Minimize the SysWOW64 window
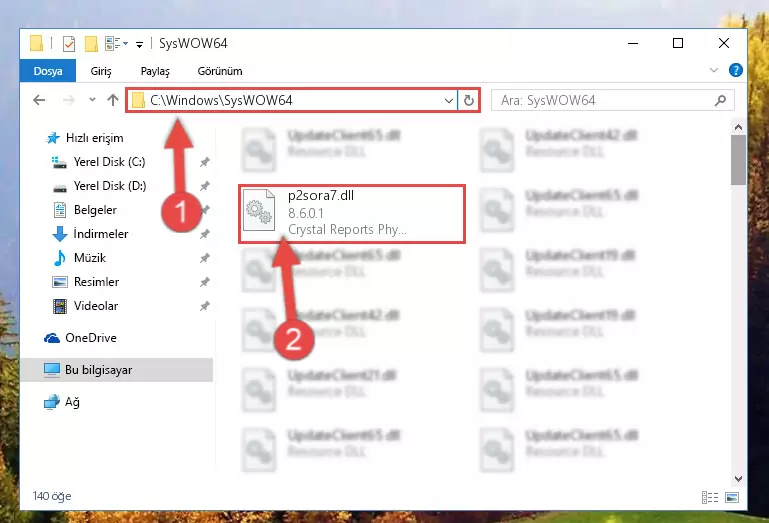 (633, 43)
